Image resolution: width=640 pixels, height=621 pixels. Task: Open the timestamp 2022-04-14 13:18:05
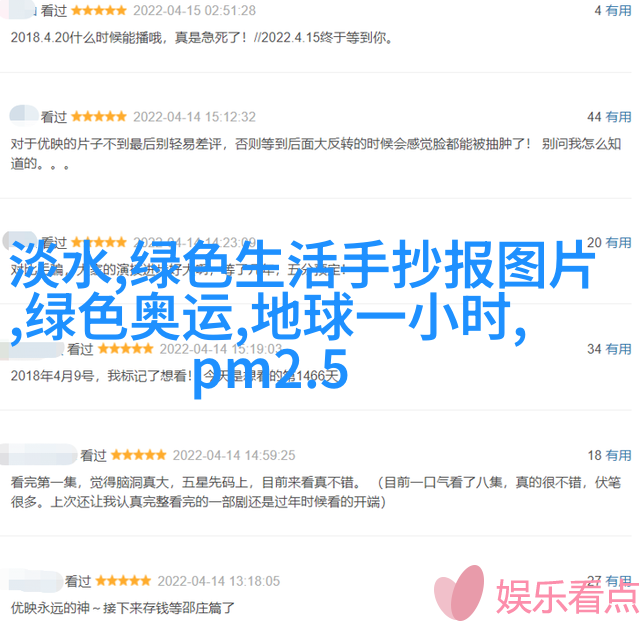pos(219,581)
